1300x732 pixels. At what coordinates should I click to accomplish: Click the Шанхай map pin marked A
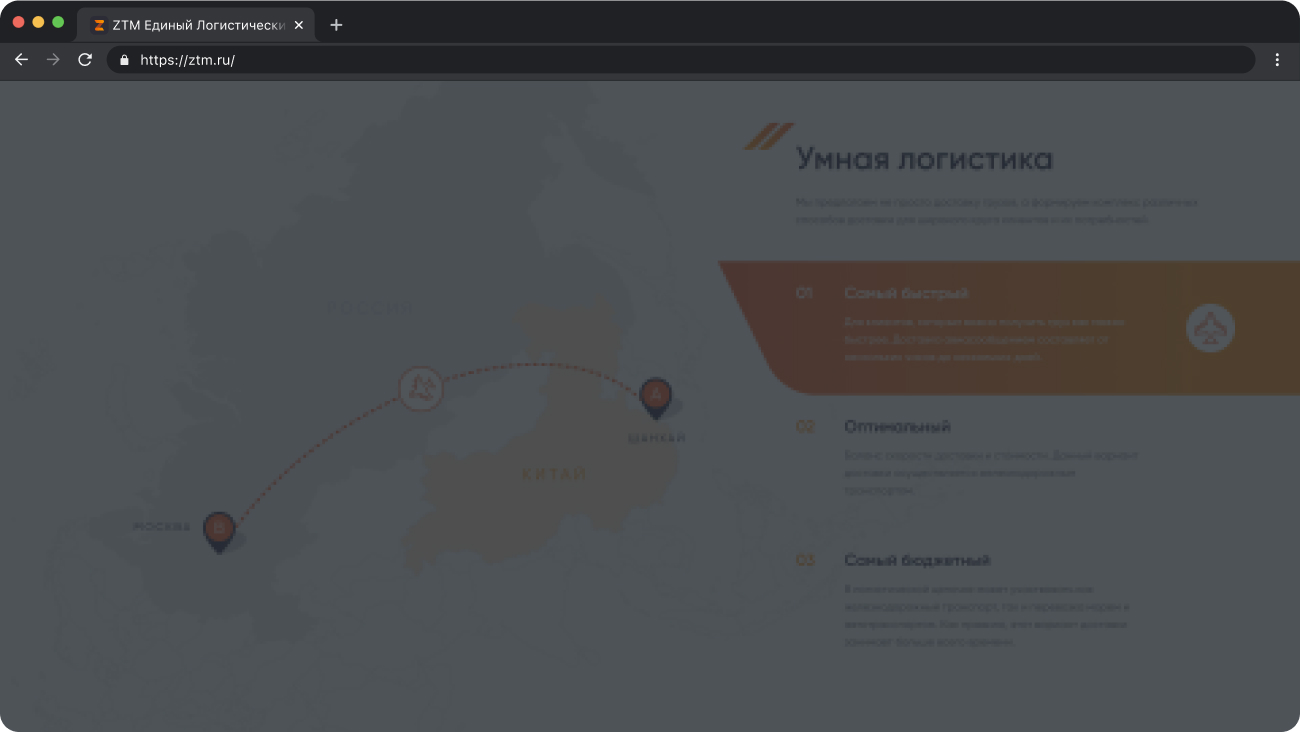pos(656,397)
